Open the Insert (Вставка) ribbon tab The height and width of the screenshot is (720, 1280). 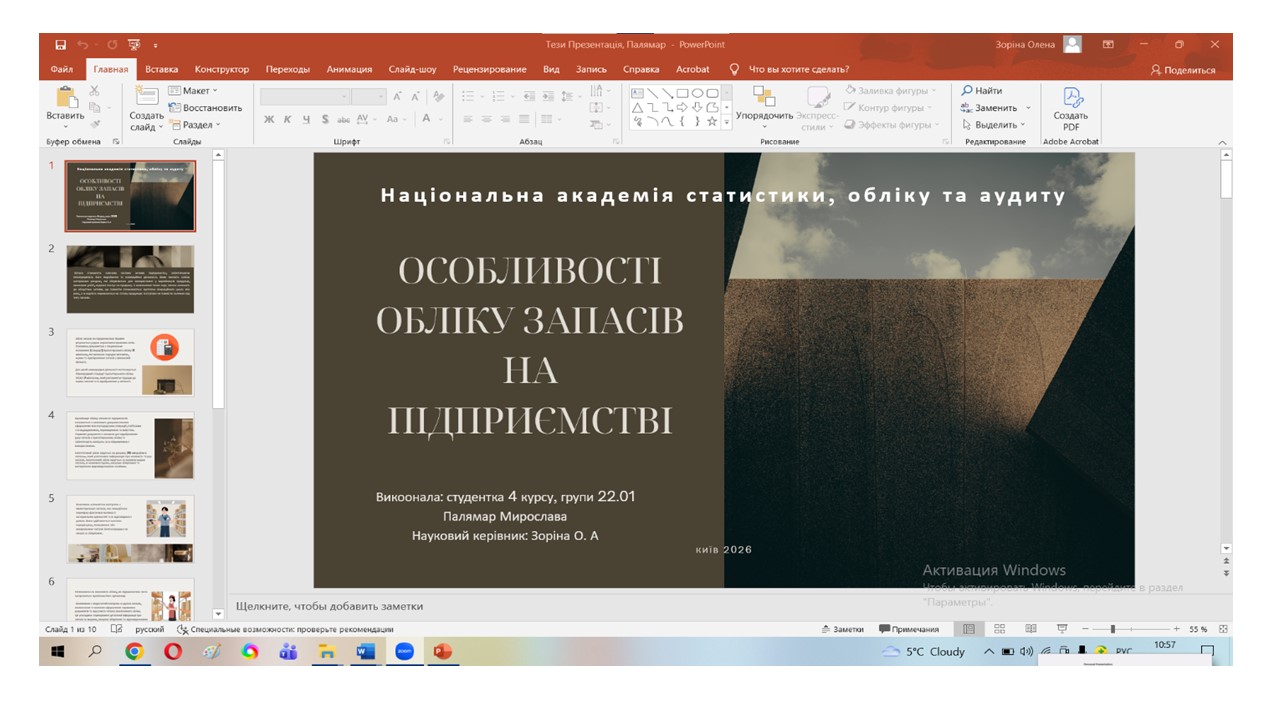pyautogui.click(x=161, y=69)
